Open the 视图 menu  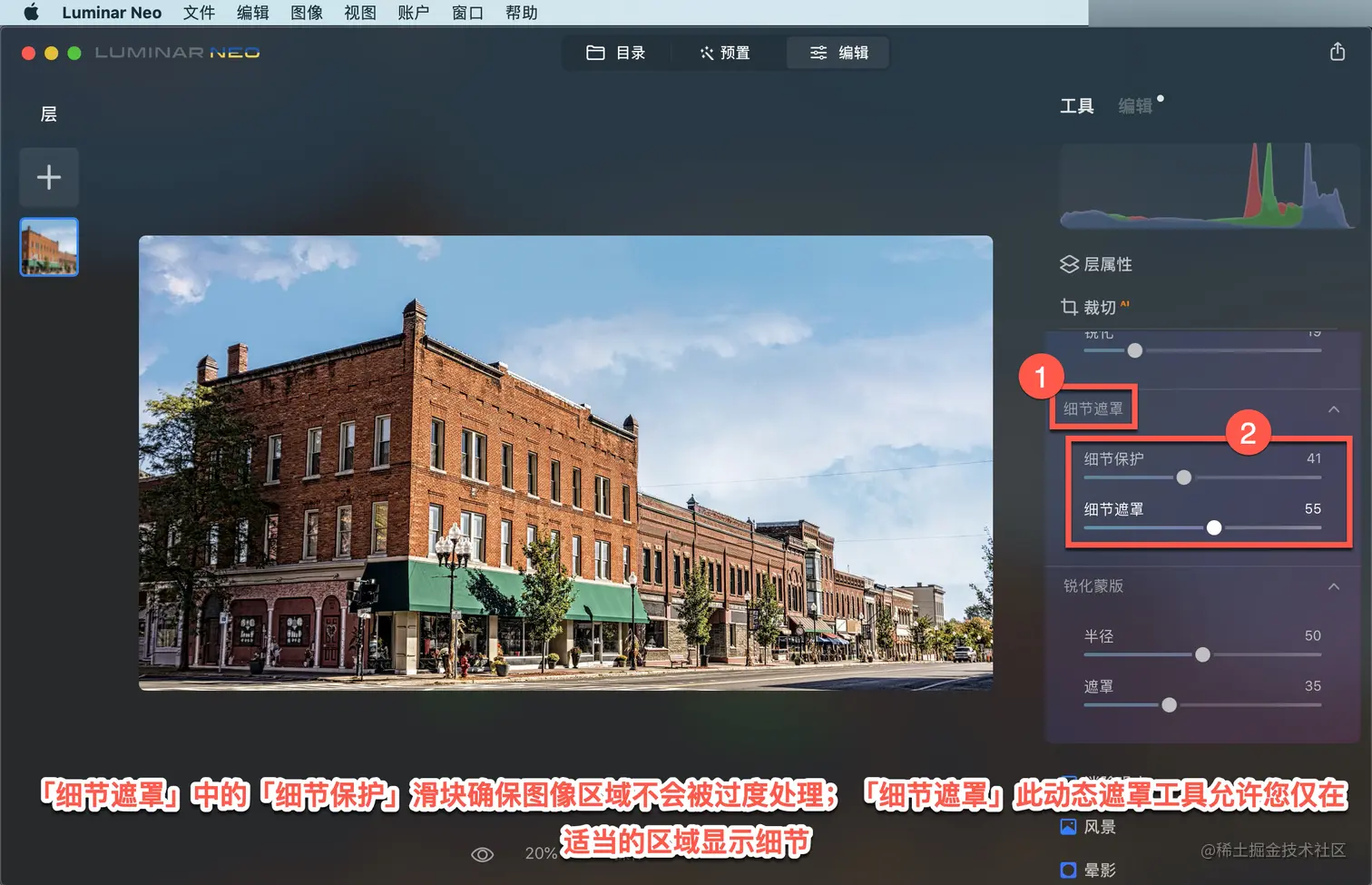(360, 13)
